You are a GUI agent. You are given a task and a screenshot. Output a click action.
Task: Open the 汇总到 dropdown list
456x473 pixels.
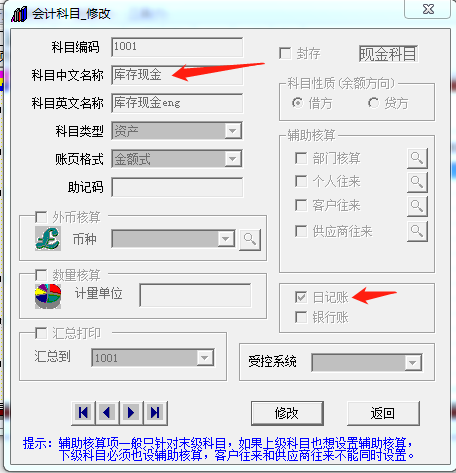tap(205, 358)
